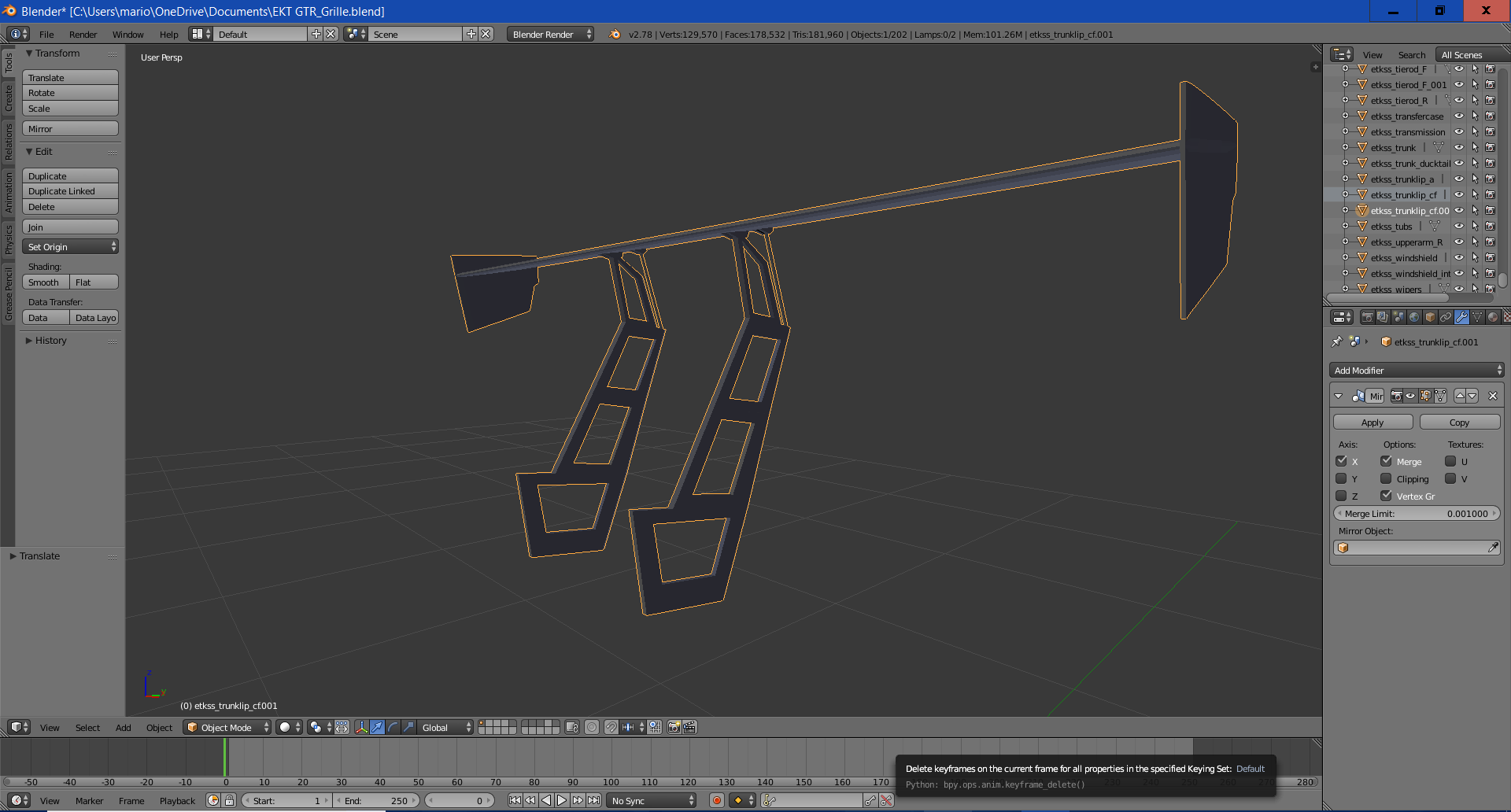1511x812 pixels.
Task: Click the Apply button for Mirror modifier
Action: coord(1372,423)
